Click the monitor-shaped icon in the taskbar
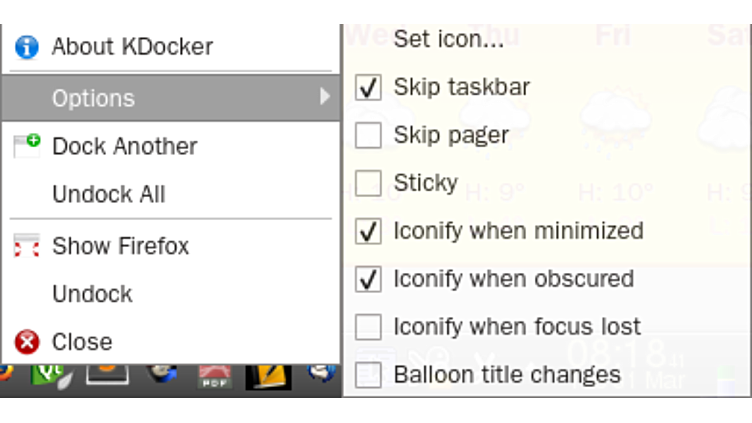The image size is (752, 423). click(x=107, y=373)
